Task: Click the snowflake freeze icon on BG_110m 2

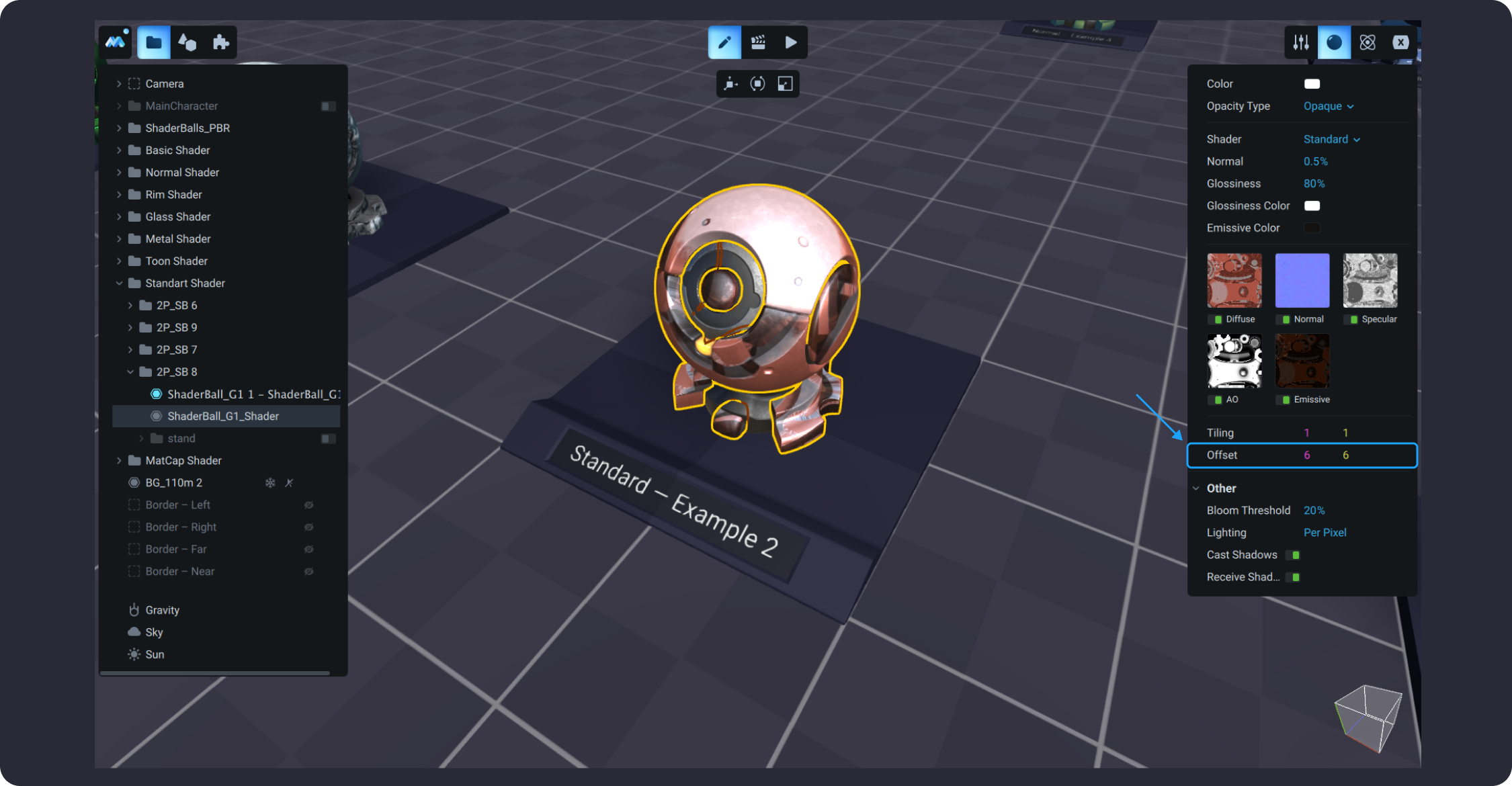Action: click(x=270, y=483)
